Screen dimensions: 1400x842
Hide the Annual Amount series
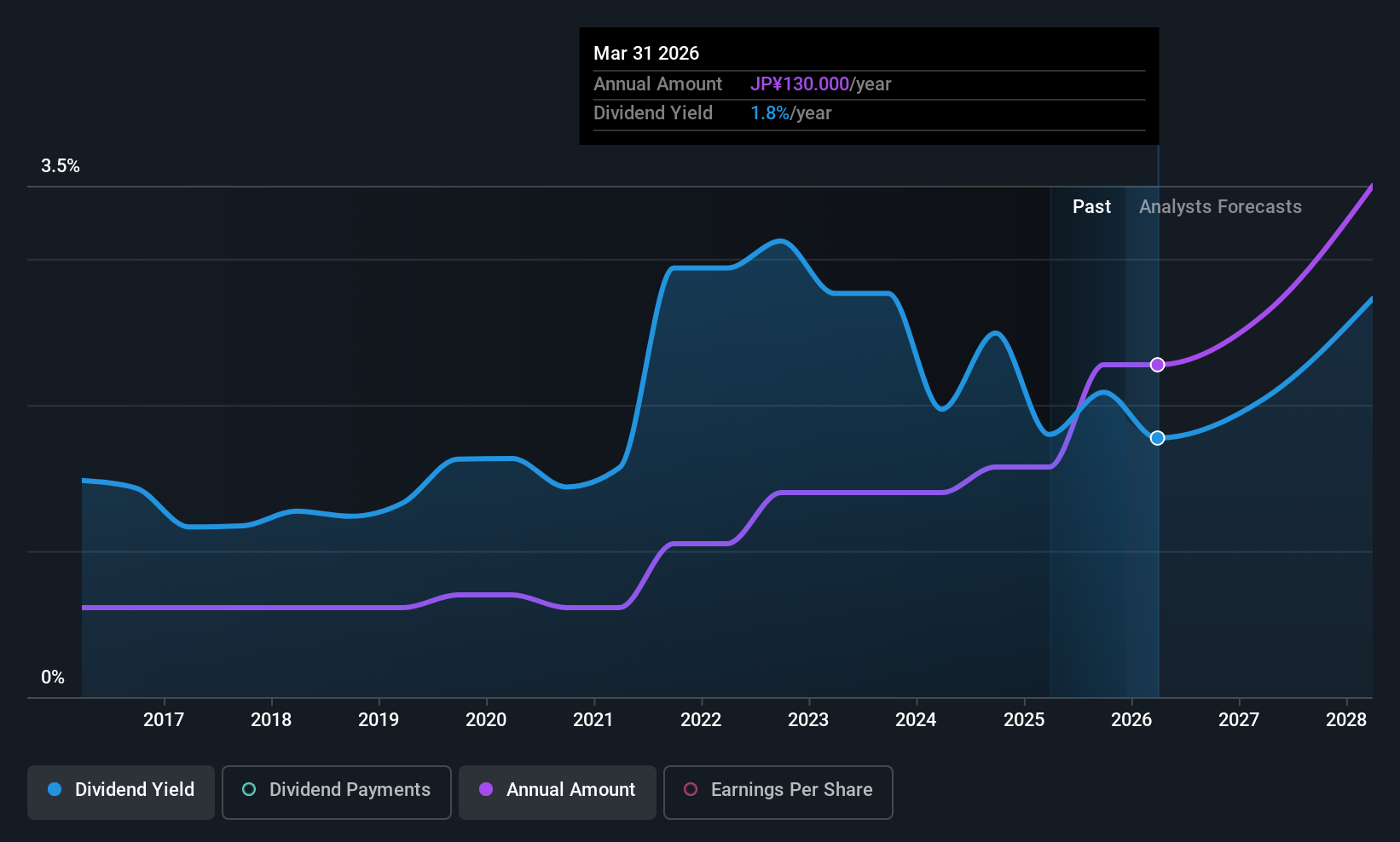[558, 792]
